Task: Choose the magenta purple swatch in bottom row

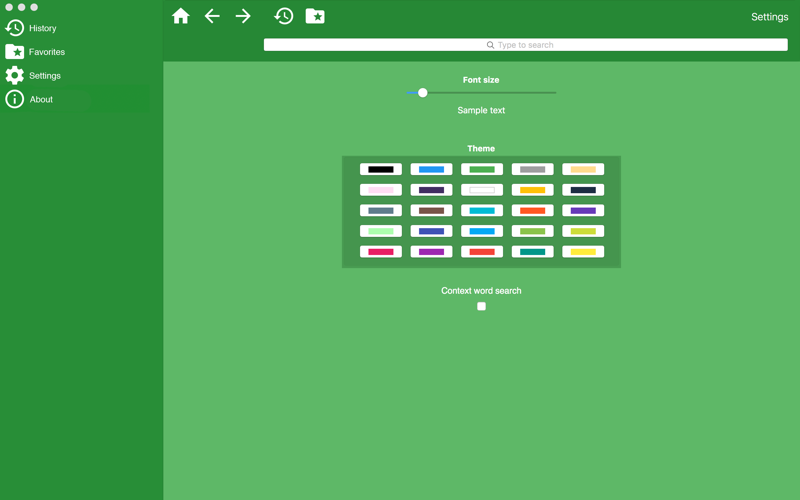Action: tap(431, 252)
